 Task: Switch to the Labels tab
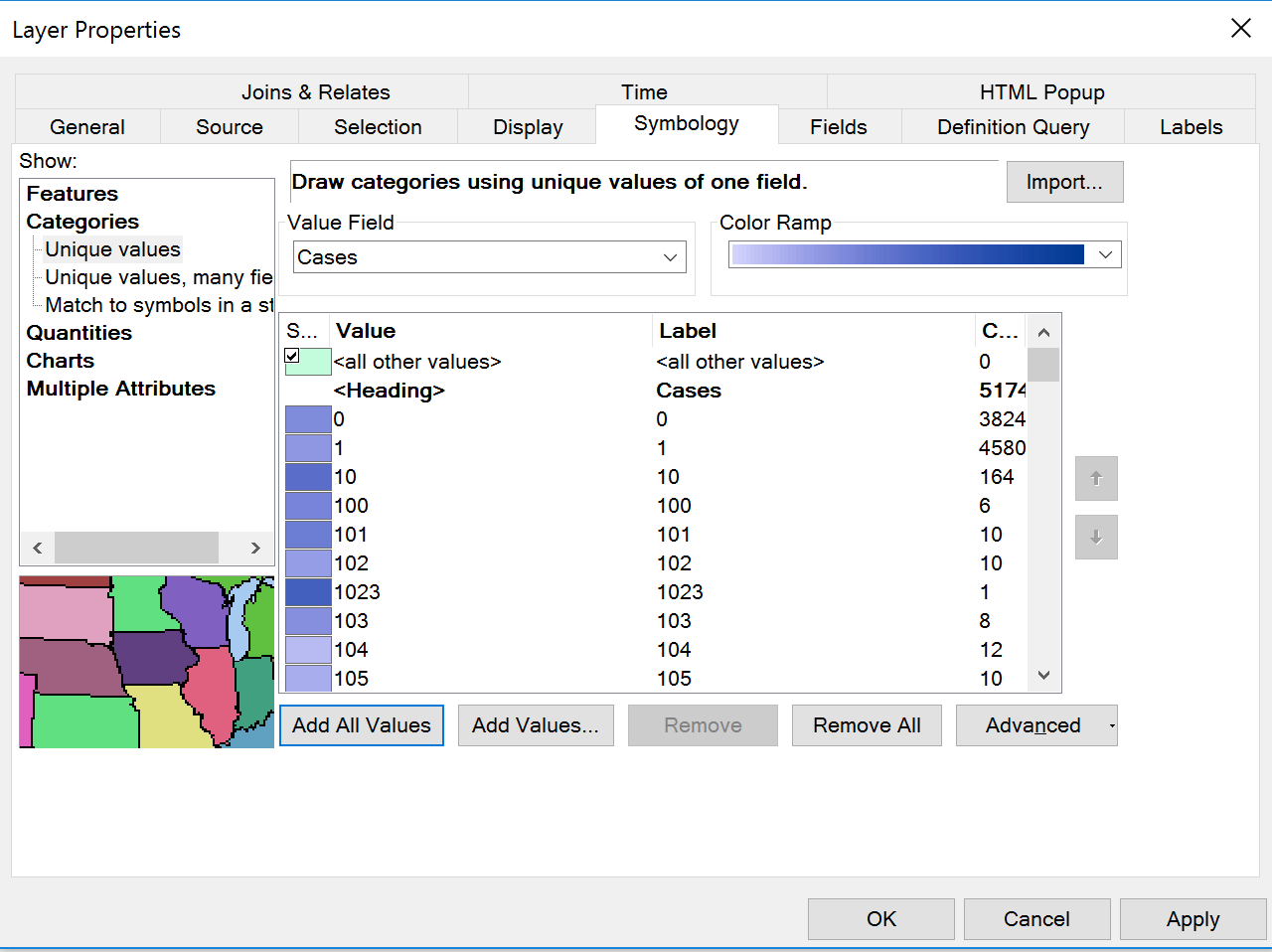1191,127
